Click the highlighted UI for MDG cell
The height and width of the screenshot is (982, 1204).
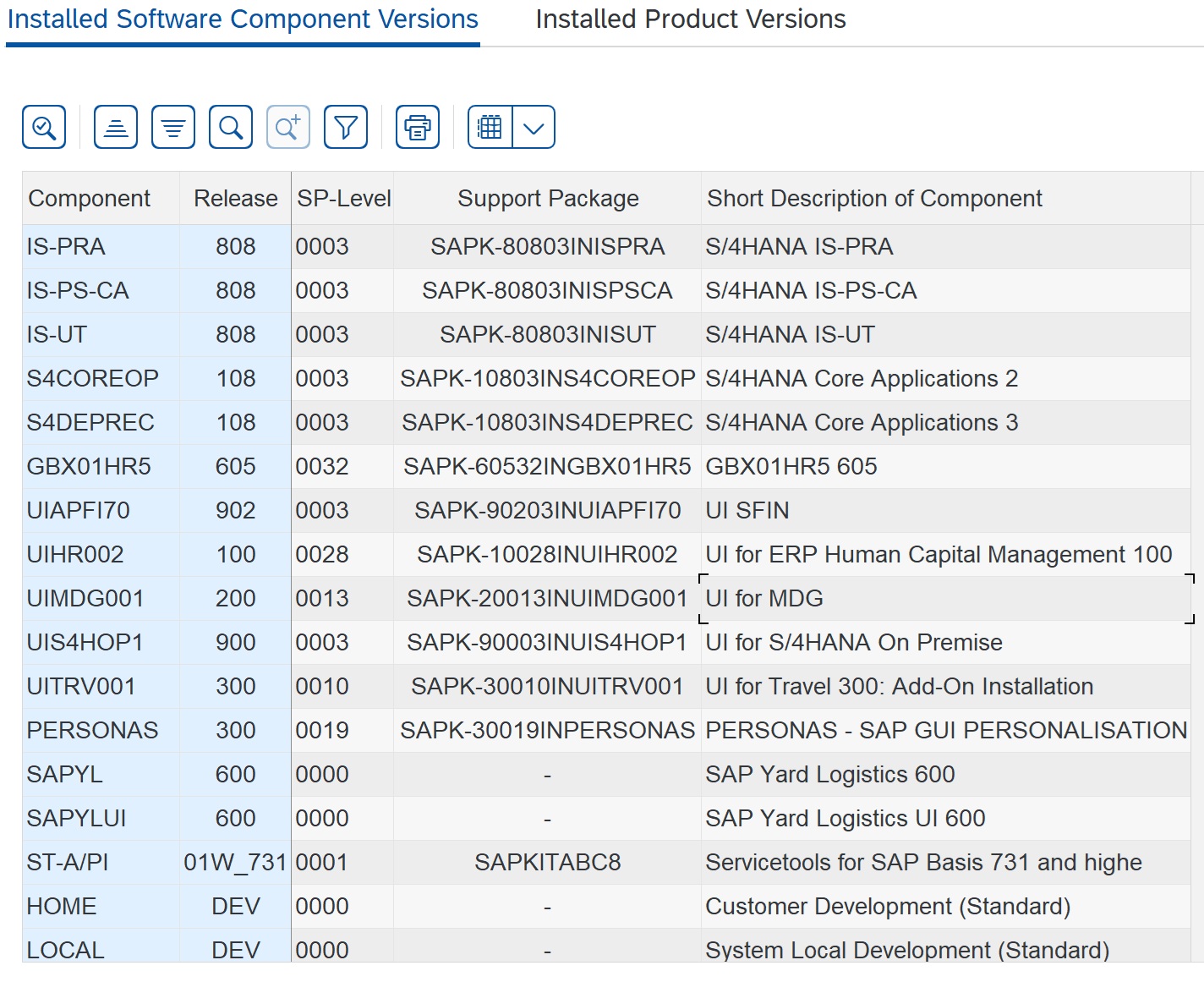point(945,598)
